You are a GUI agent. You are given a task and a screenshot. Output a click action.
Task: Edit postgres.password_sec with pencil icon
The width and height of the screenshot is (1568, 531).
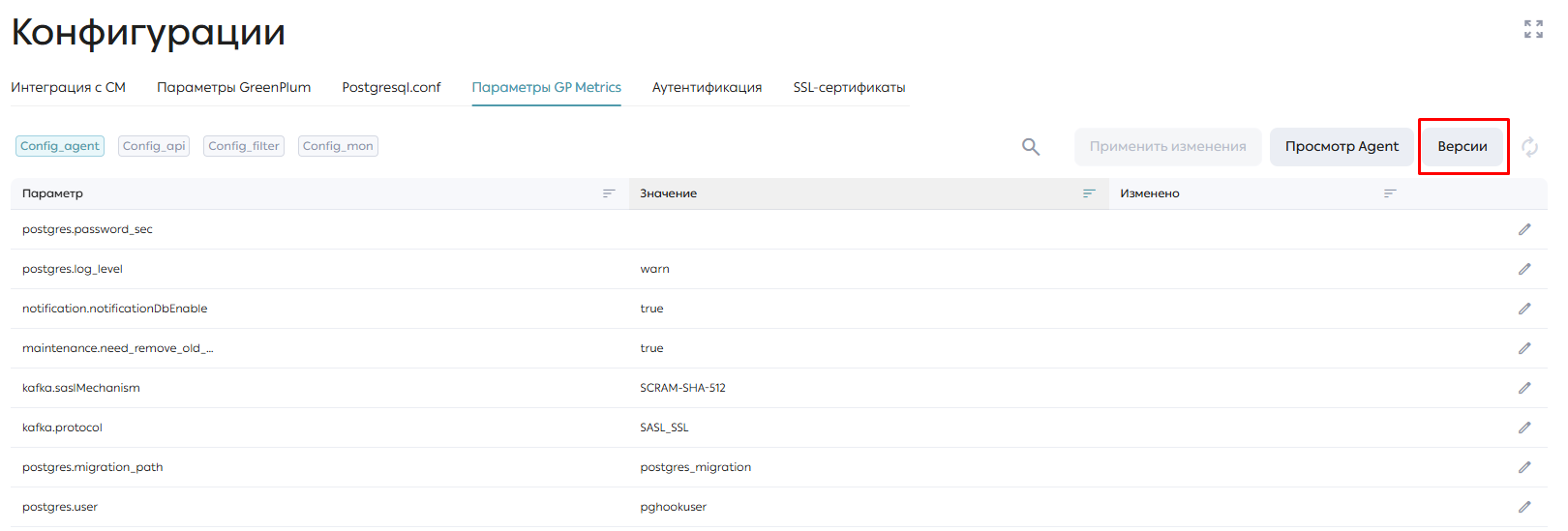click(1524, 229)
